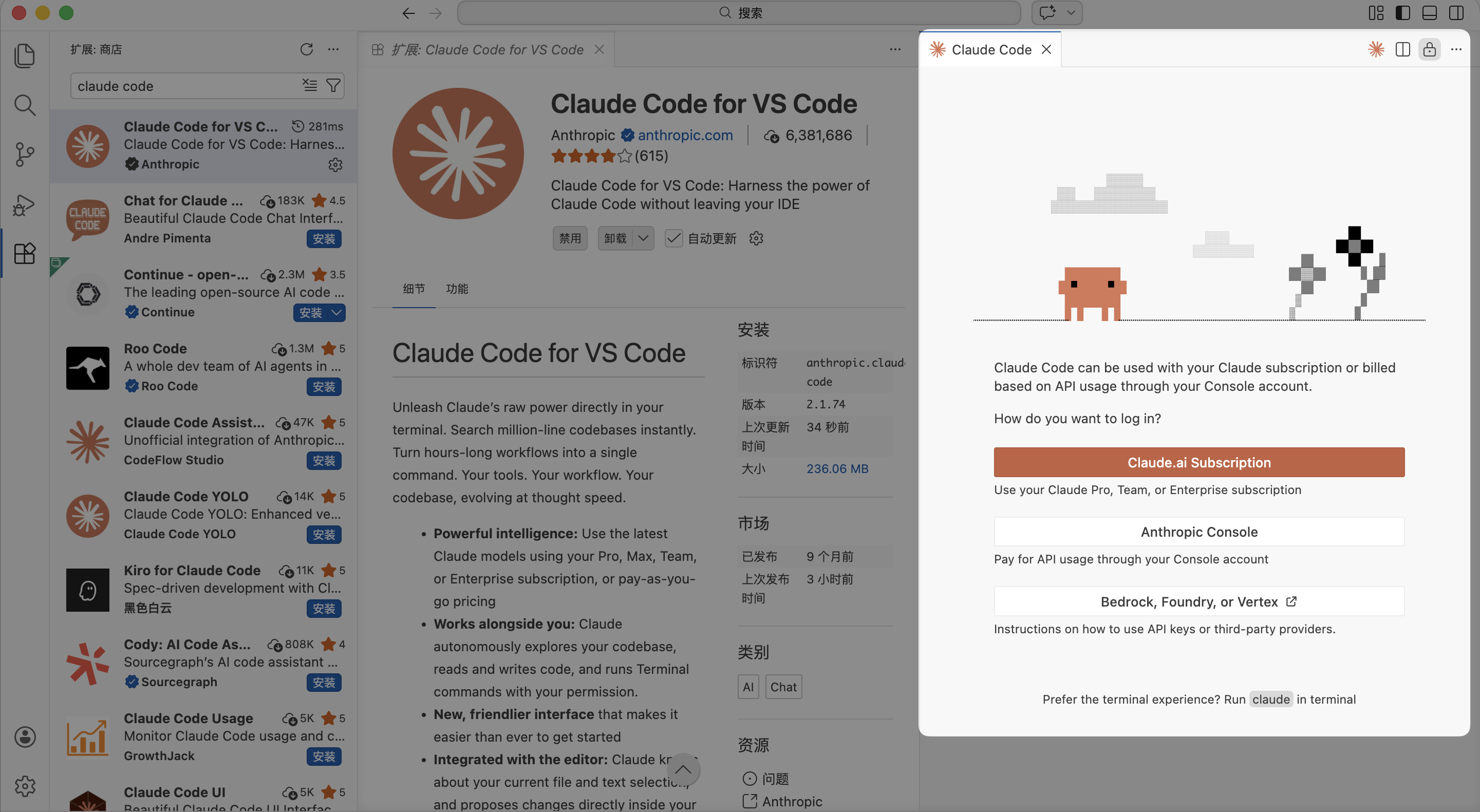Switch to the Features tab
Image resolution: width=1480 pixels, height=812 pixels.
coord(457,288)
